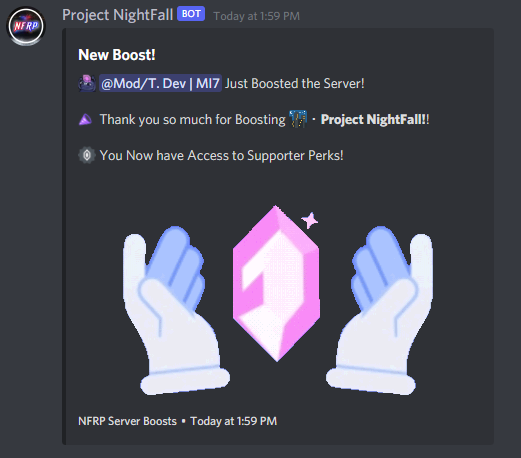Click the small avatar emoji beside the mention
Screen dimensions: 521x458
point(87,83)
